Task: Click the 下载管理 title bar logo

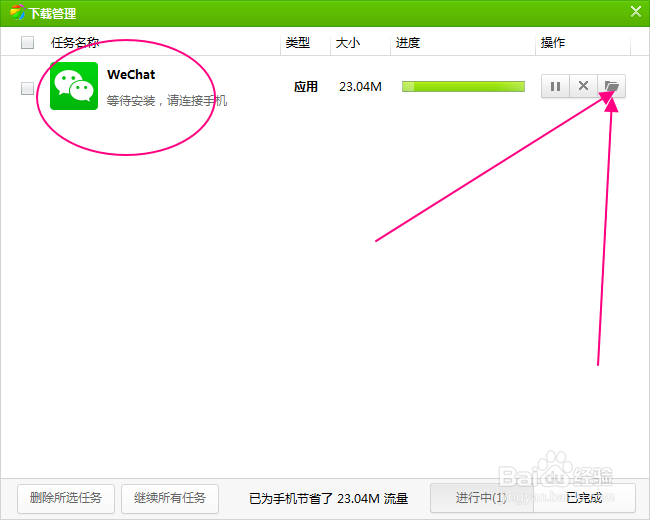Action: point(17,12)
